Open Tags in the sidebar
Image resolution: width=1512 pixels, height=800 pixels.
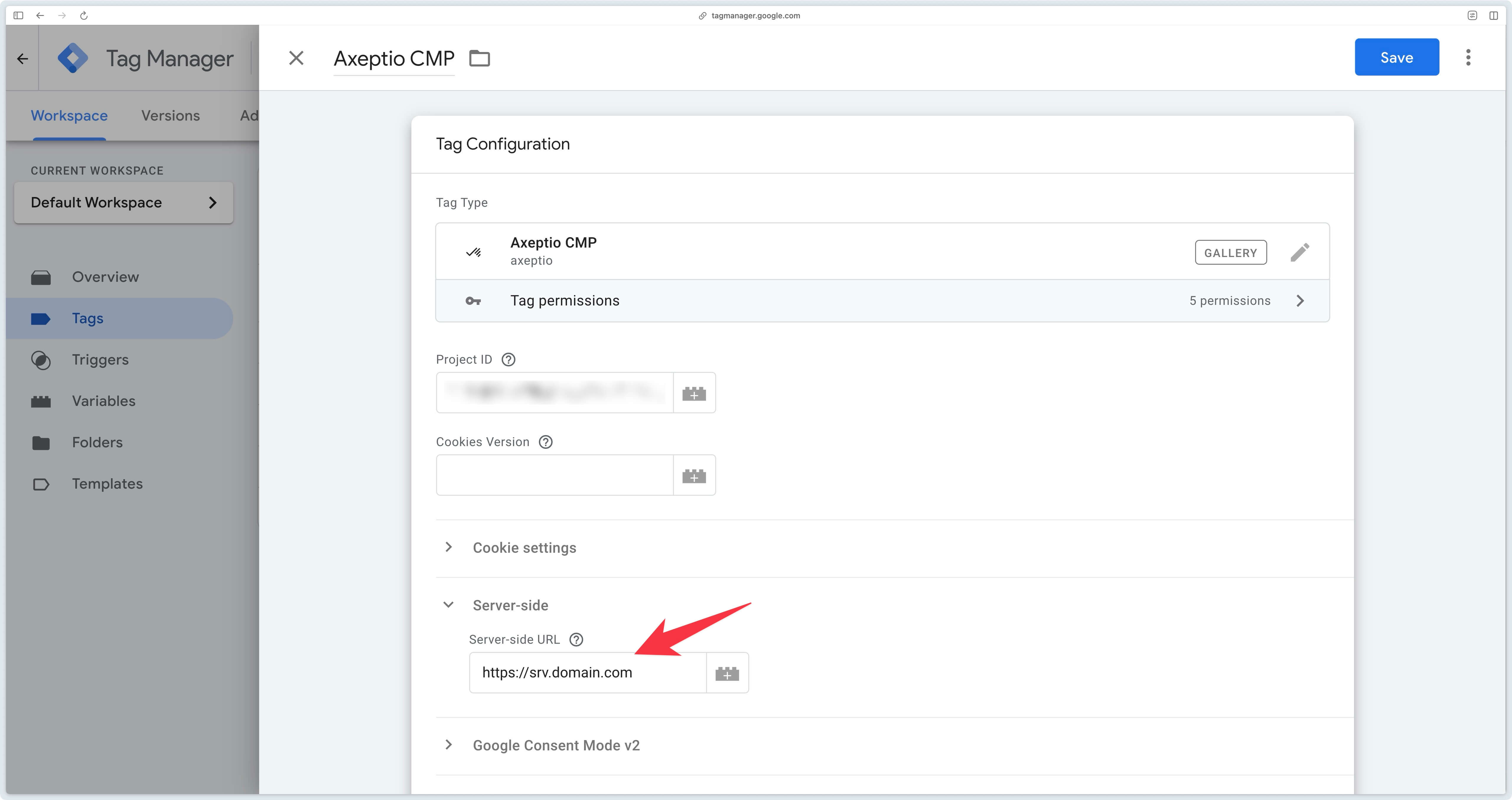(120, 318)
